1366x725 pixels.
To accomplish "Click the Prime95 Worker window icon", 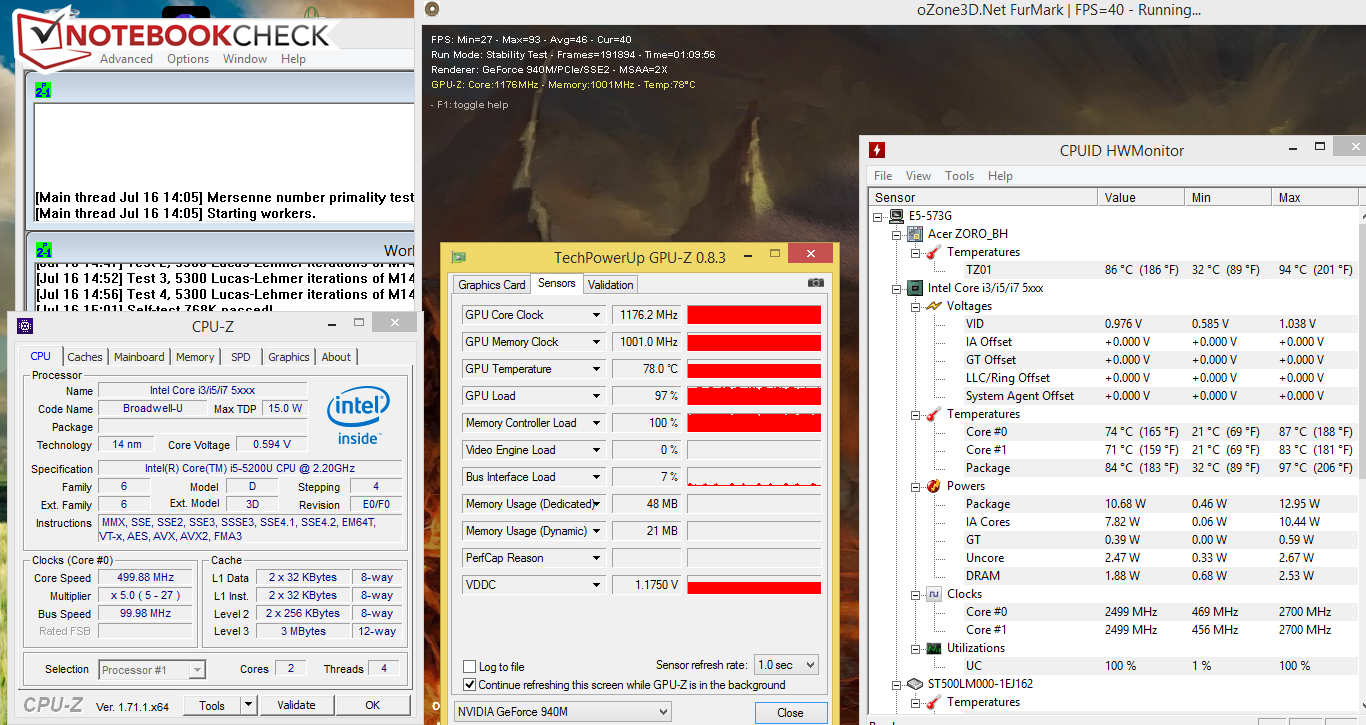I will click(43, 250).
